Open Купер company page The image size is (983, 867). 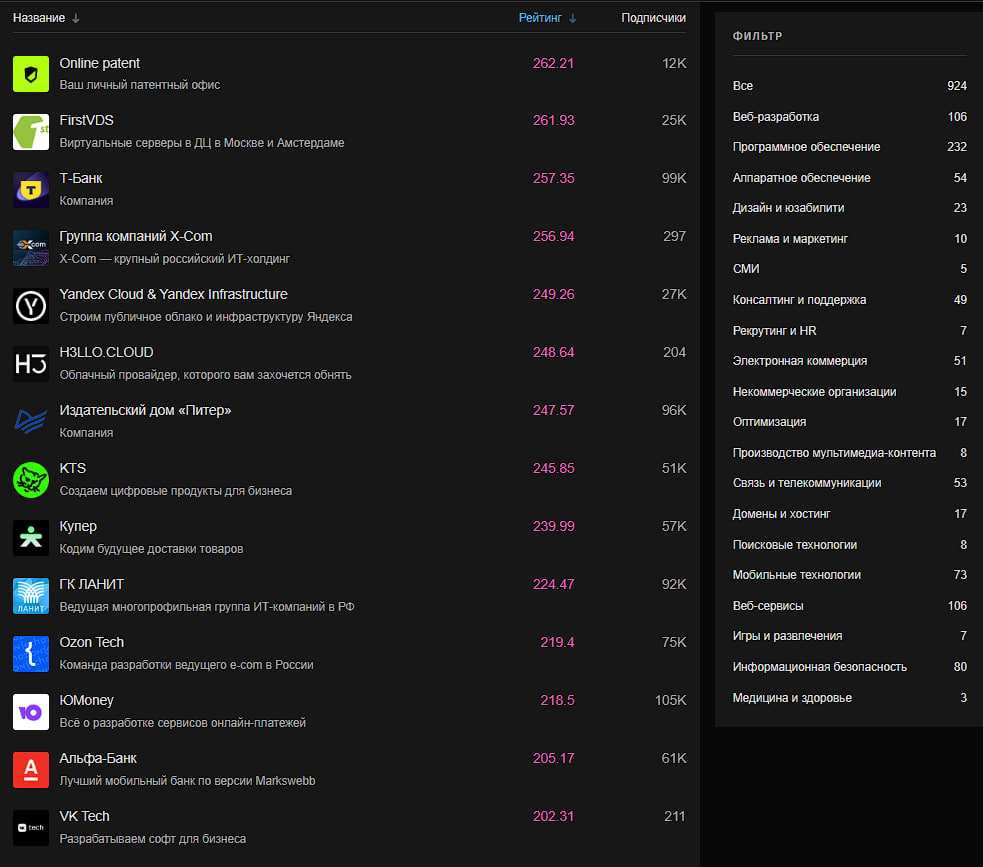[78, 527]
